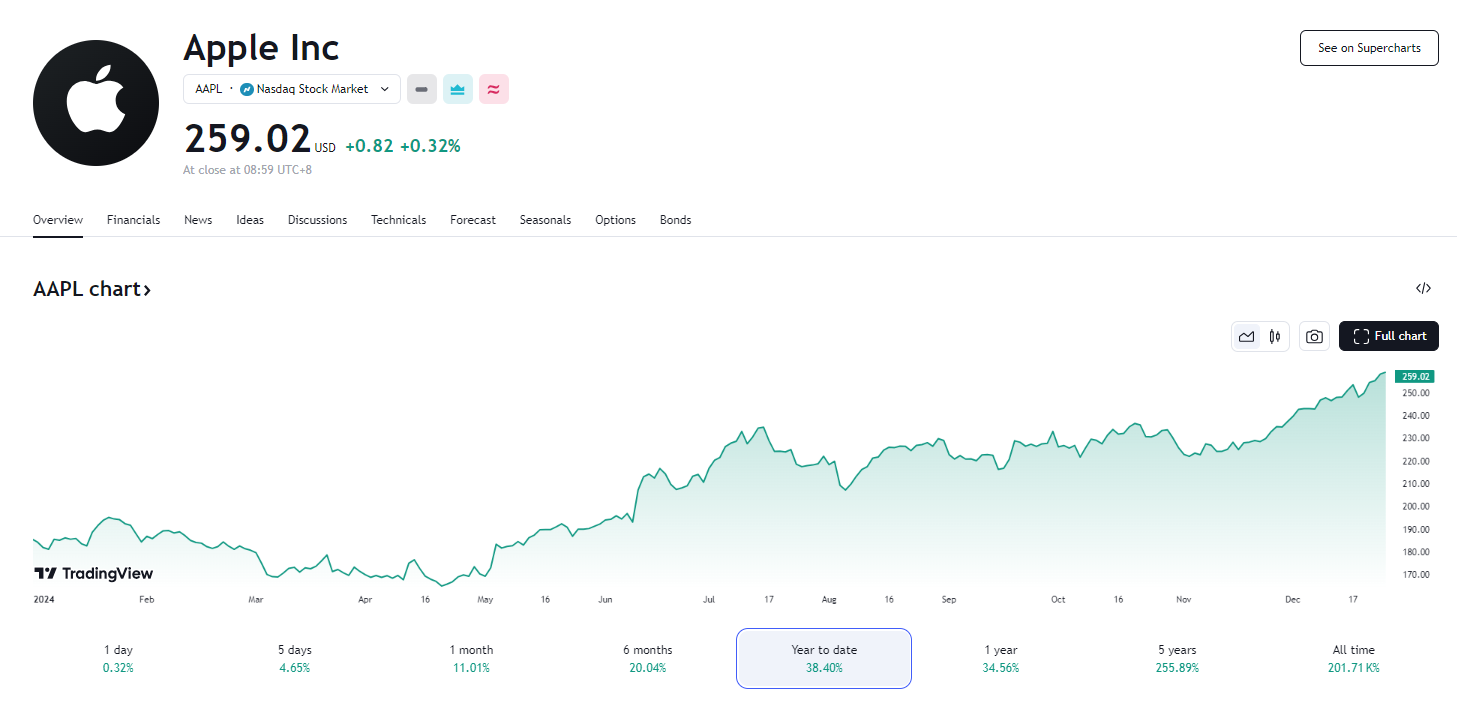Click the blue crown badge icon
The width and height of the screenshot is (1457, 705).
(458, 89)
